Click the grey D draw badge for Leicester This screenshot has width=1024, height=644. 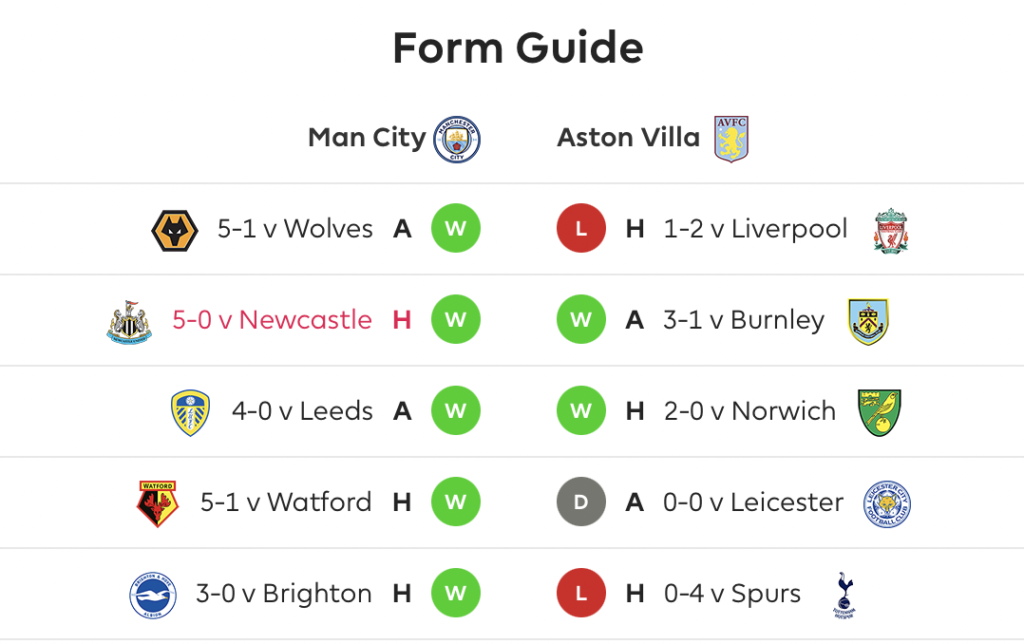coord(581,502)
